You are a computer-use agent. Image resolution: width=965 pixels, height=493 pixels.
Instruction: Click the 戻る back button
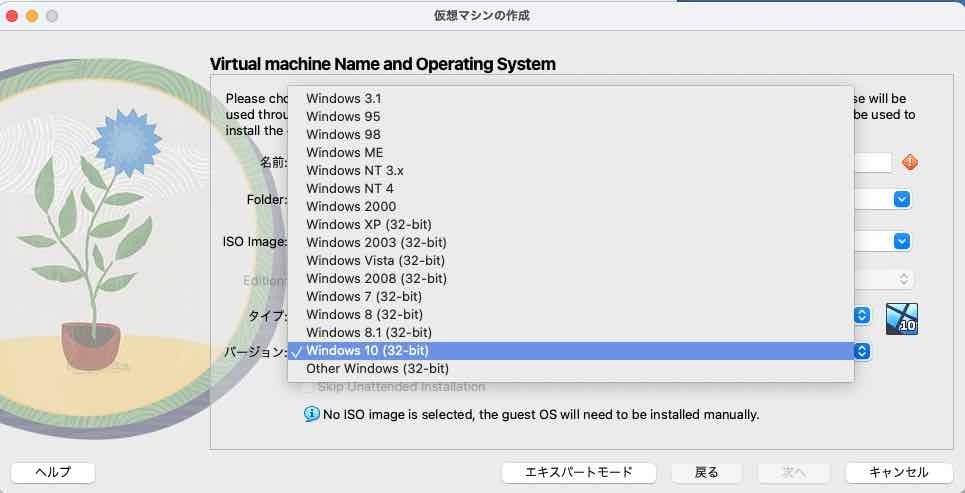pyautogui.click(x=707, y=473)
